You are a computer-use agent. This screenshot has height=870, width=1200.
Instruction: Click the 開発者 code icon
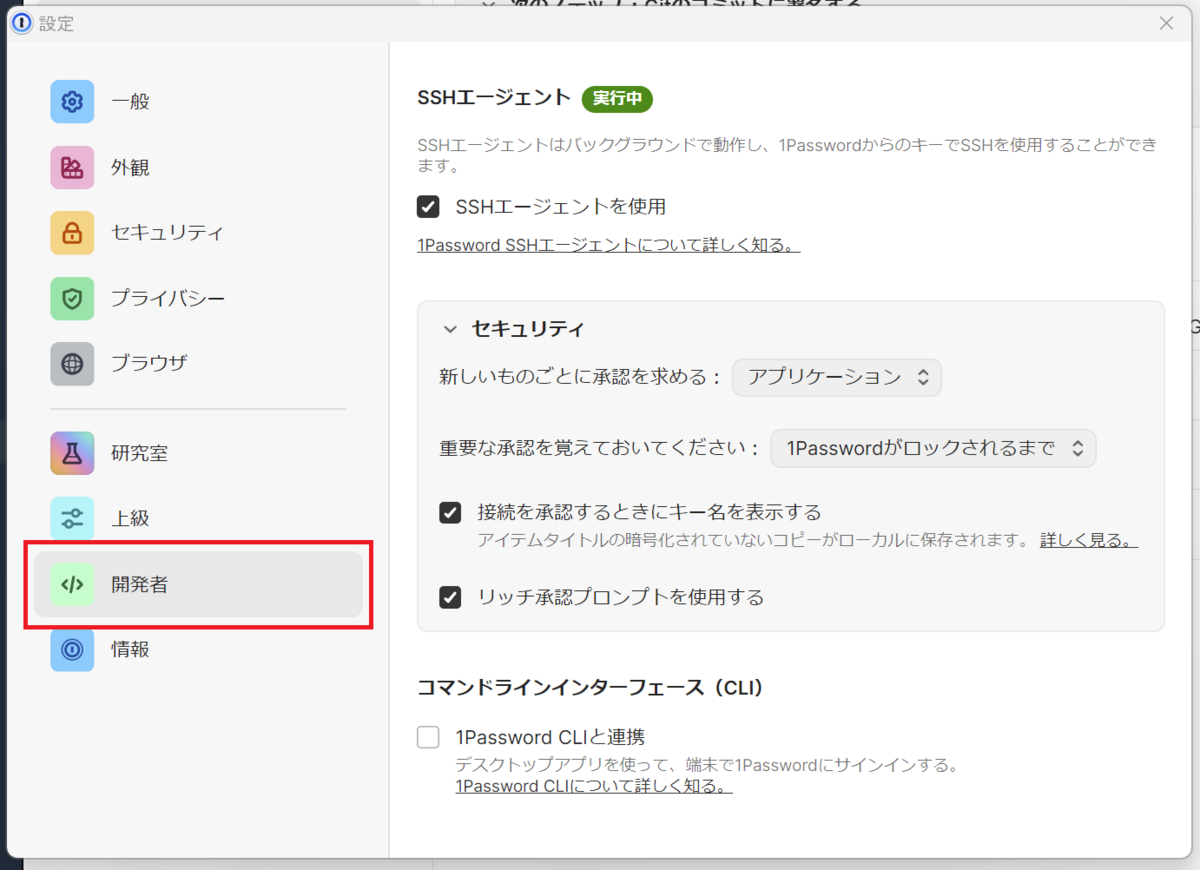click(72, 584)
